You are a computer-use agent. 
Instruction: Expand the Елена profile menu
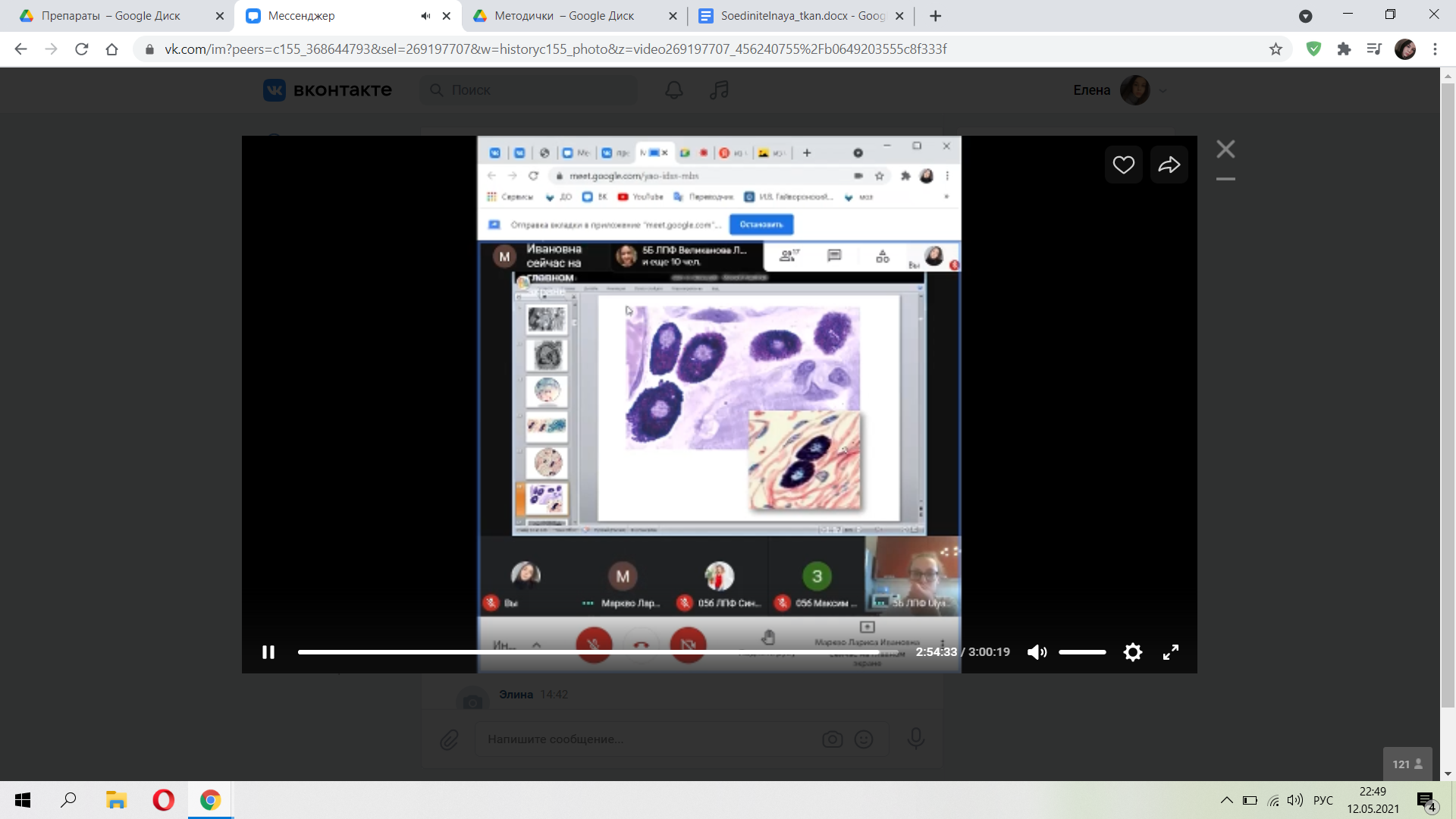(x=1120, y=90)
